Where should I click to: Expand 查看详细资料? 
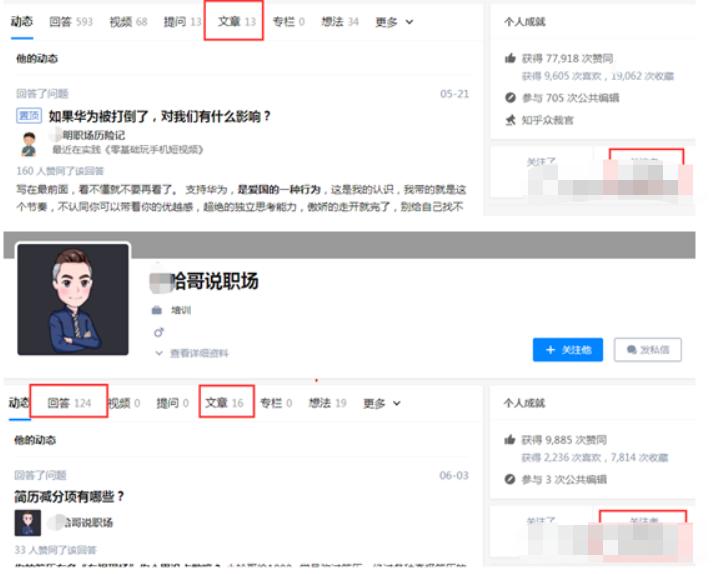pyautogui.click(x=192, y=353)
